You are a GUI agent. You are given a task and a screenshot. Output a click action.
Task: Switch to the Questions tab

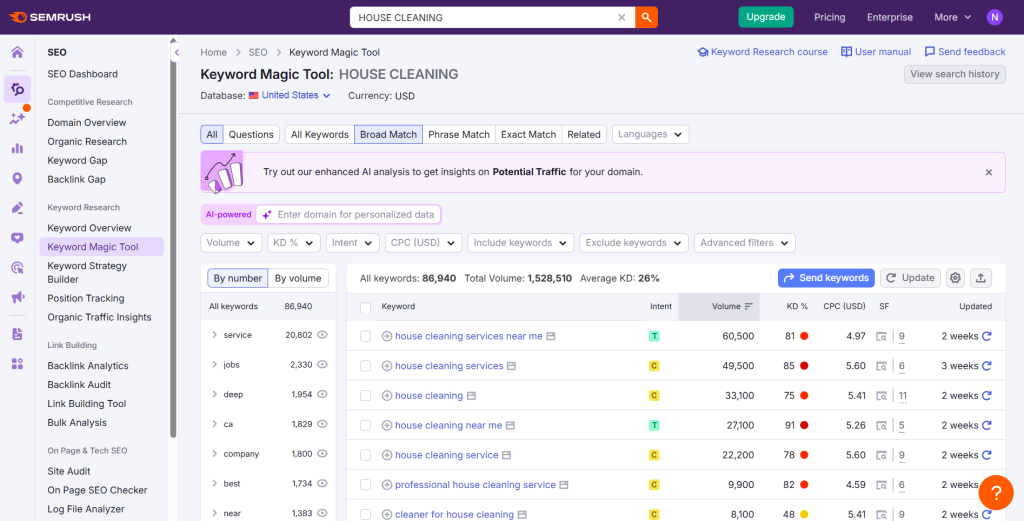[251, 134]
